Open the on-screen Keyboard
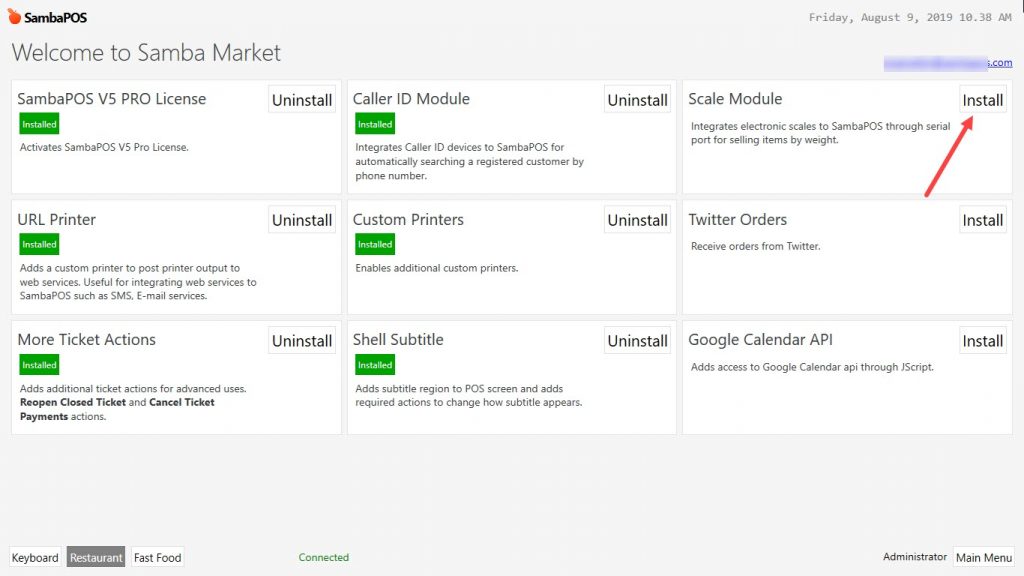Screen dimensions: 1024x576 35,557
